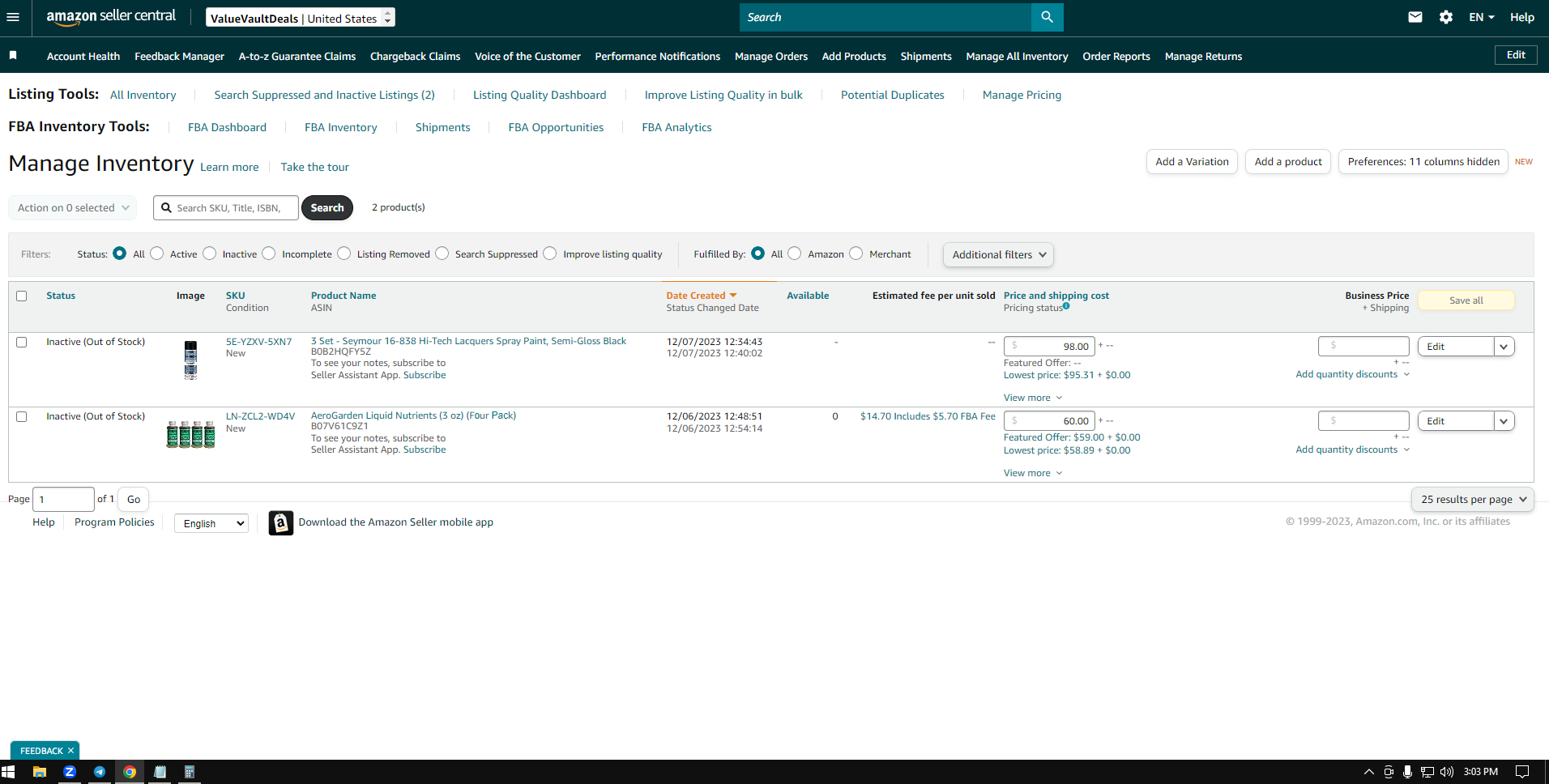Click the Amazon Seller Central logo

tap(111, 17)
